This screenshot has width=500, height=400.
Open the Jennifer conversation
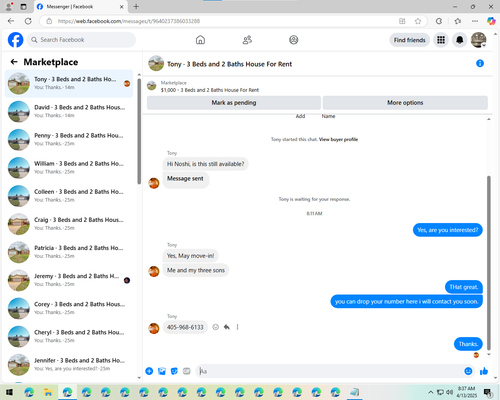point(69,364)
